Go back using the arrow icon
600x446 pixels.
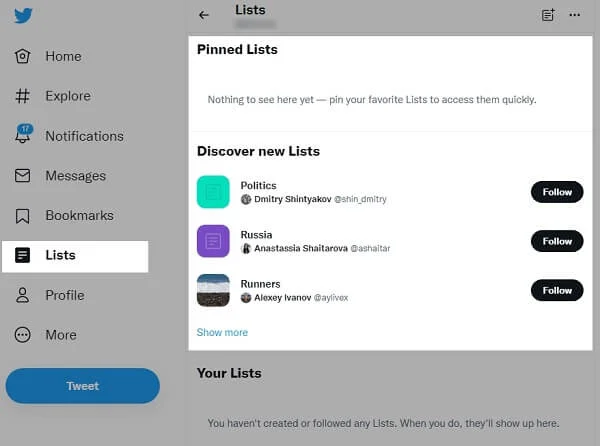coord(204,15)
